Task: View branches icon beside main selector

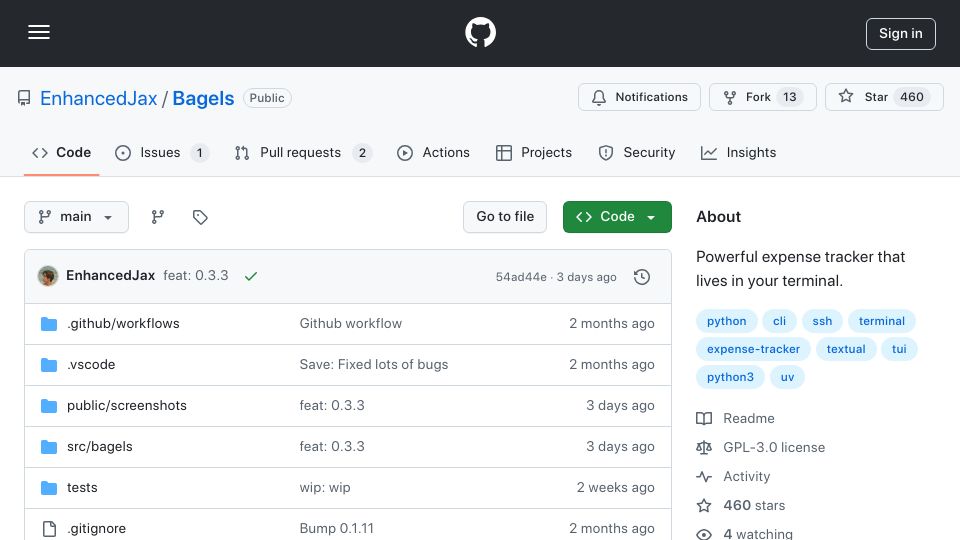Action: click(x=158, y=217)
